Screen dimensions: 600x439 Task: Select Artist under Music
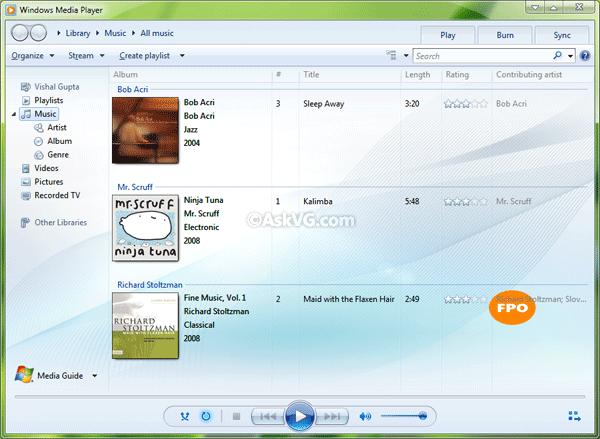click(50, 127)
